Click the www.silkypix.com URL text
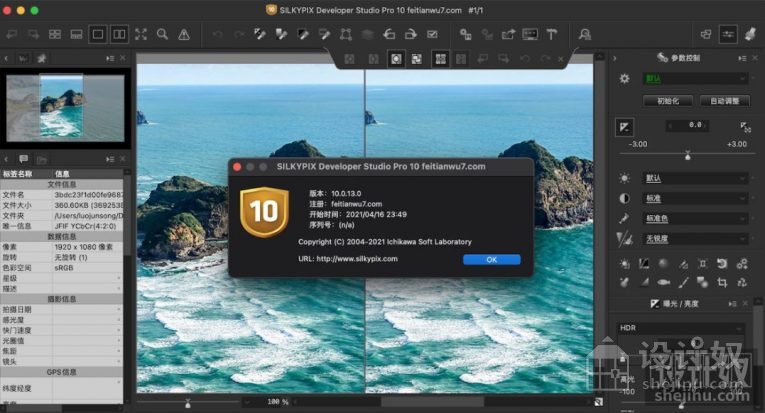This screenshot has width=765, height=413. pos(357,259)
